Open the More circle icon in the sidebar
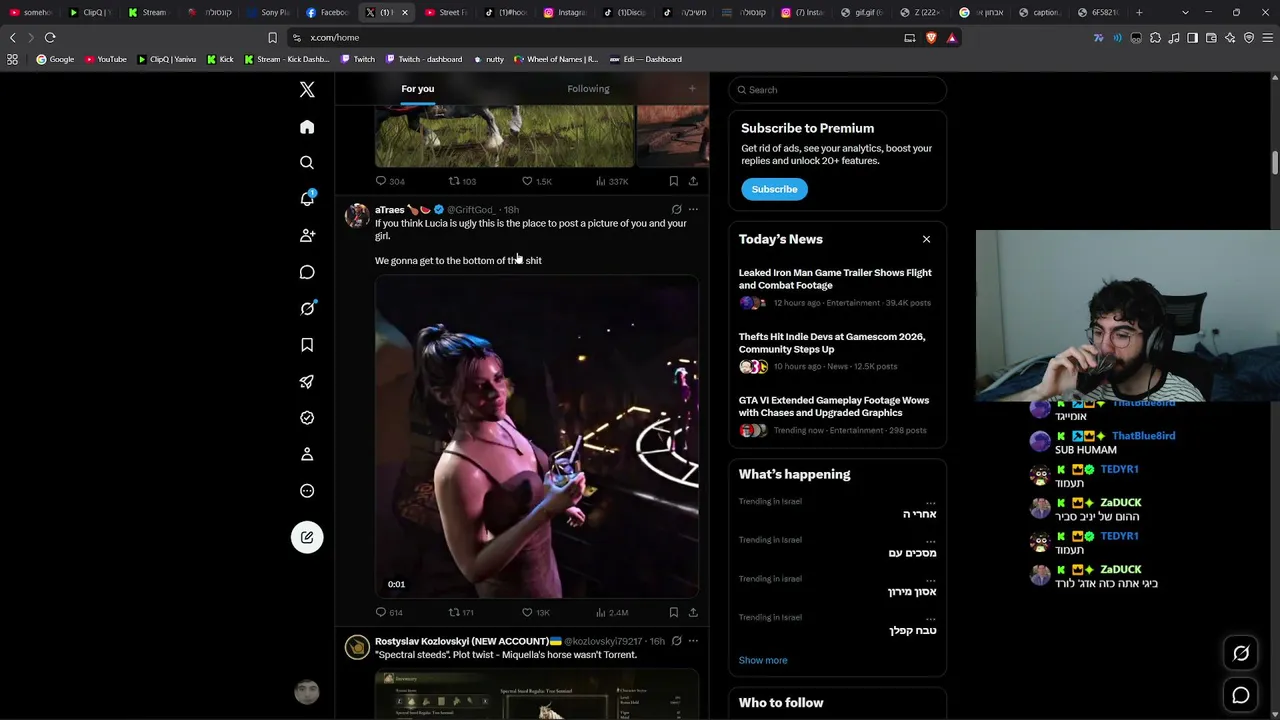This screenshot has height=720, width=1280. pyautogui.click(x=307, y=491)
